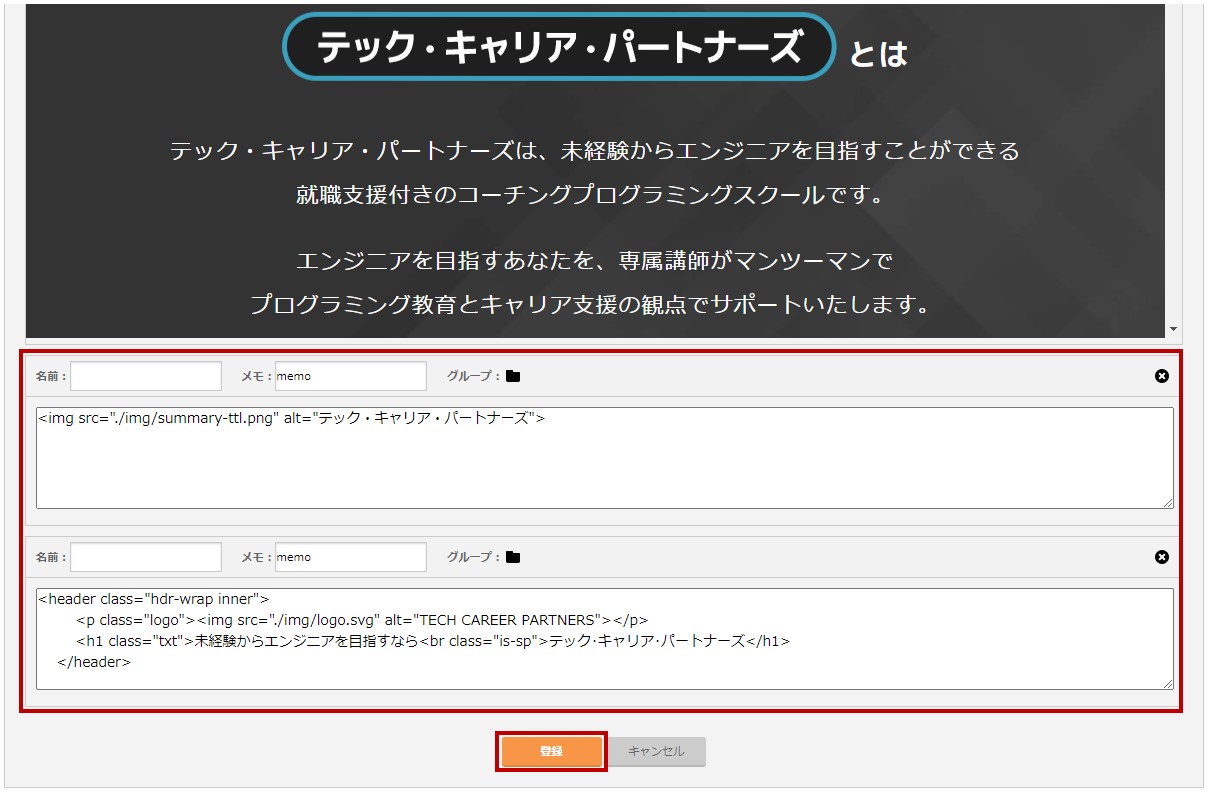Screen dimensions: 1209x792
Task: Remove the header hdr-wrap snippet using its X icon
Action: point(1161,557)
